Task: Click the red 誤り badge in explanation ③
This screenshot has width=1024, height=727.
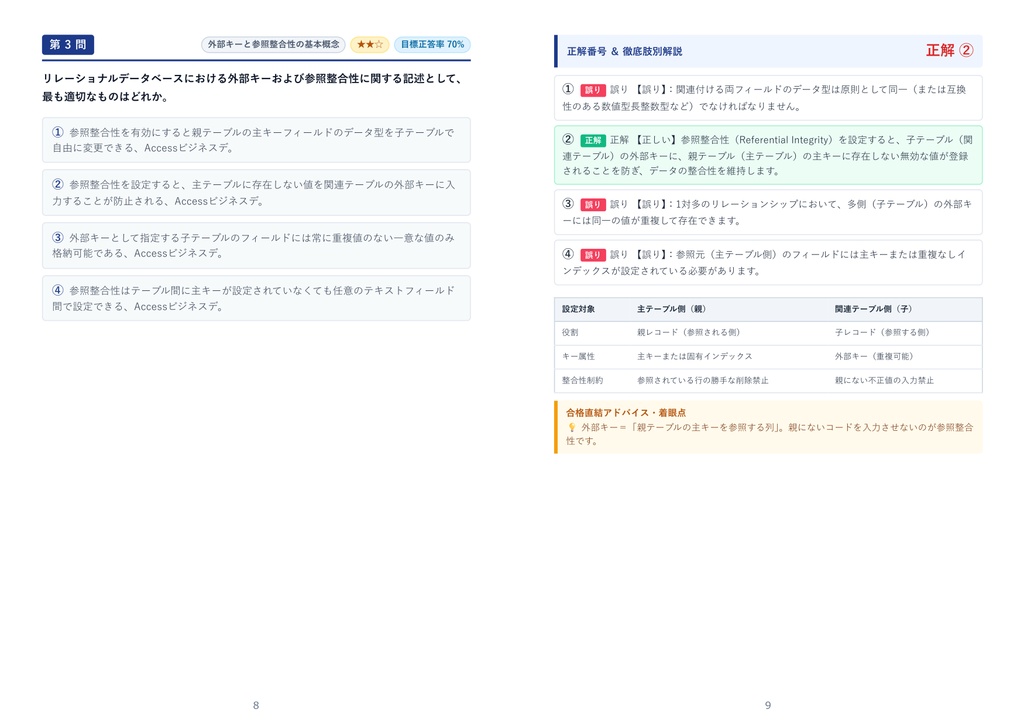Action: [593, 204]
